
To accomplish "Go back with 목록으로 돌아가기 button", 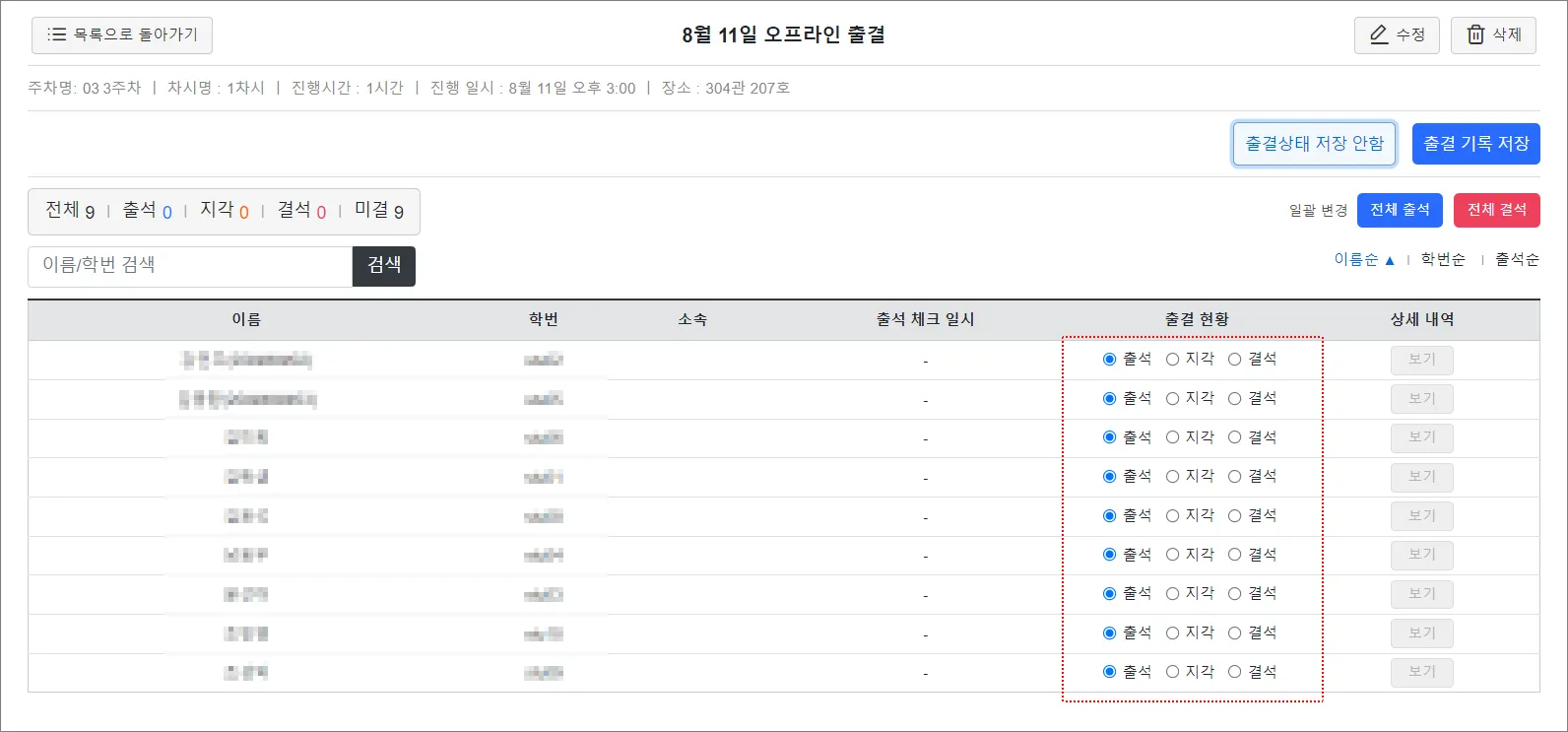I will pyautogui.click(x=122, y=34).
